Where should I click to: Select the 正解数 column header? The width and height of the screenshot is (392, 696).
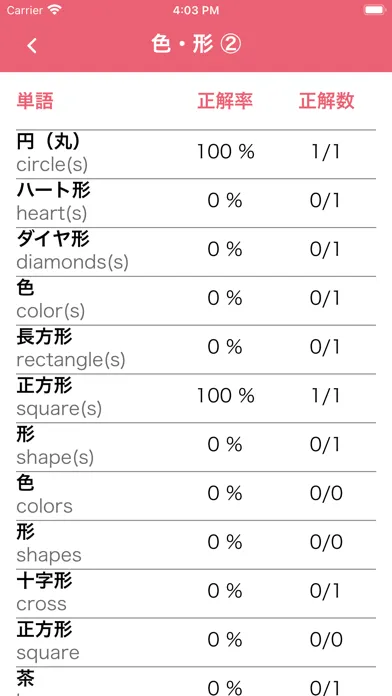click(x=326, y=101)
